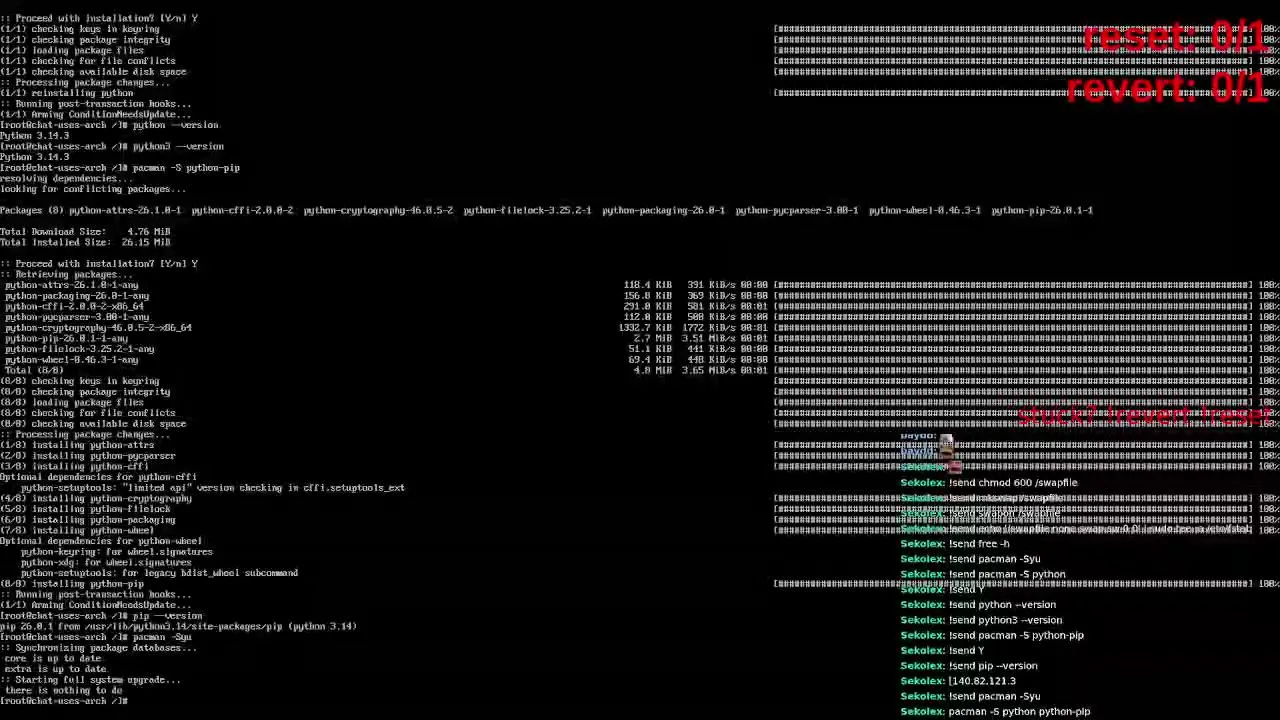The height and width of the screenshot is (720, 1280).
Task: Click output 'pip 26.0.1 from /usr/lib/python3.14/site-packages/pip'
Action: click(x=178, y=626)
